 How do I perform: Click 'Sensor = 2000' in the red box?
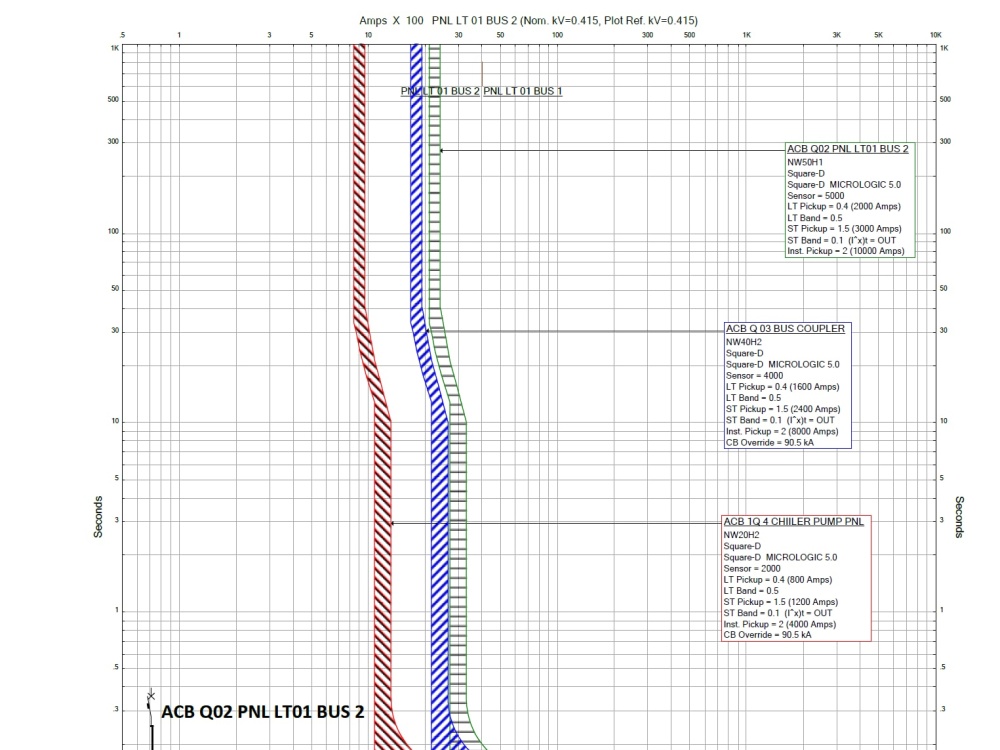click(751, 568)
